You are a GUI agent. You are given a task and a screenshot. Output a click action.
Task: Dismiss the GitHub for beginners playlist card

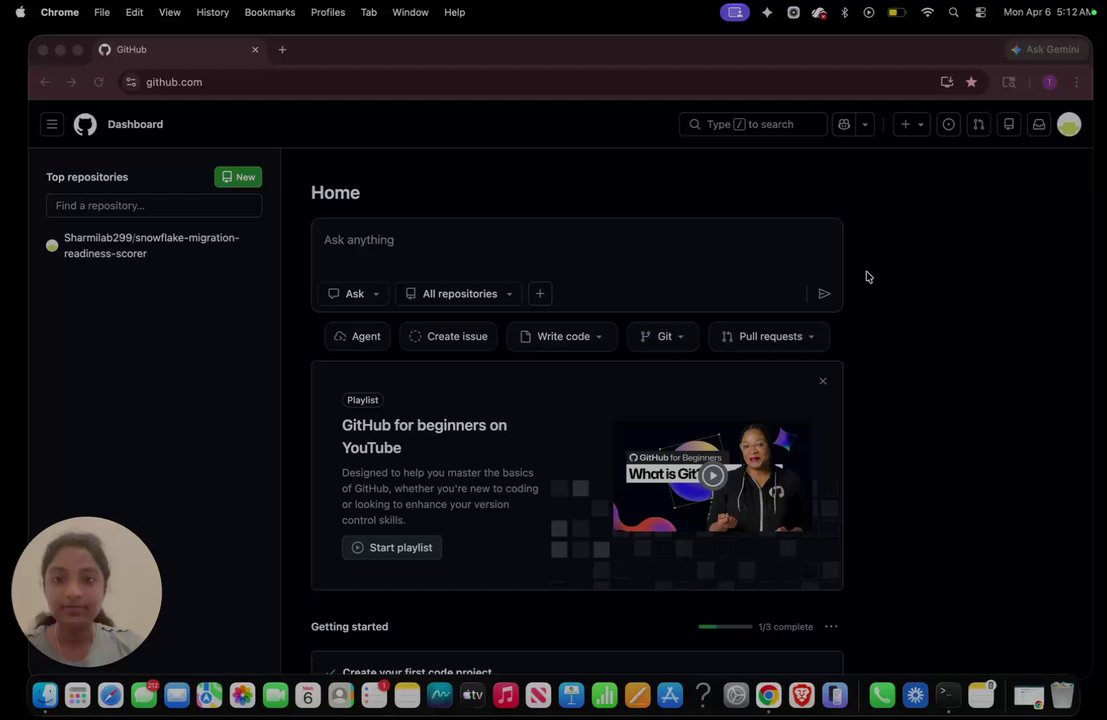[x=822, y=381]
